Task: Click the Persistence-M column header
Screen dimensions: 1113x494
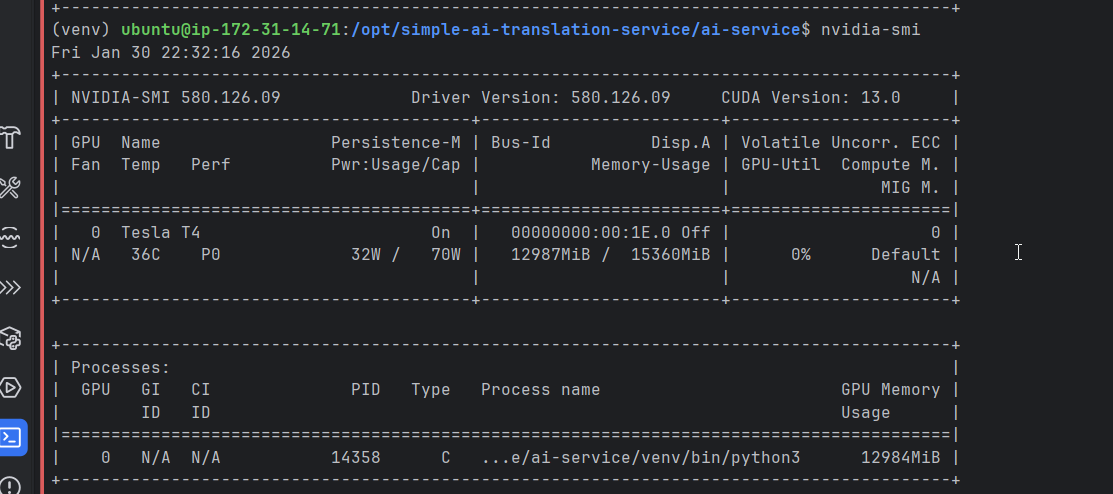Action: 395,143
